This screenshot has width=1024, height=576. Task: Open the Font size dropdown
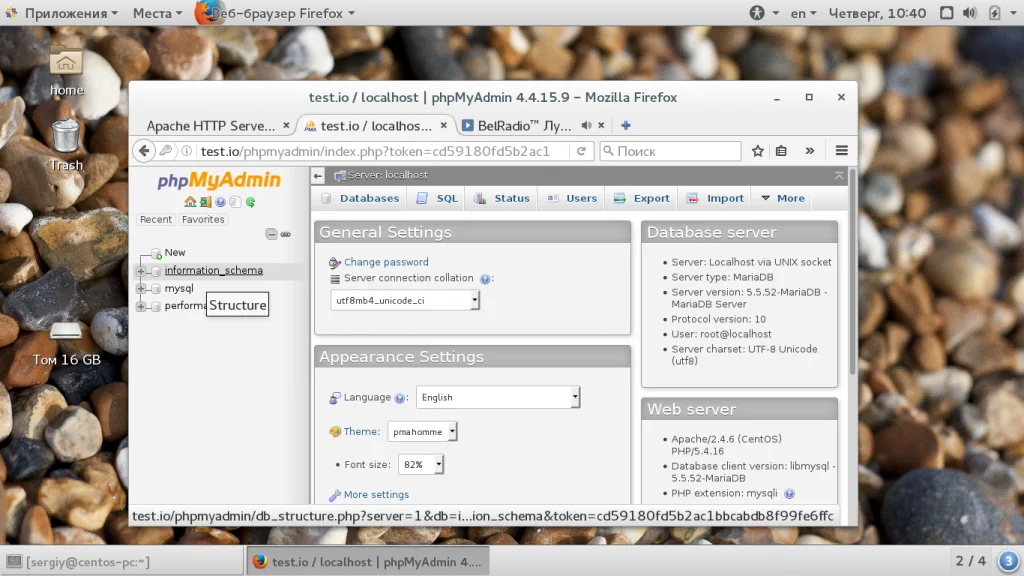pos(421,464)
